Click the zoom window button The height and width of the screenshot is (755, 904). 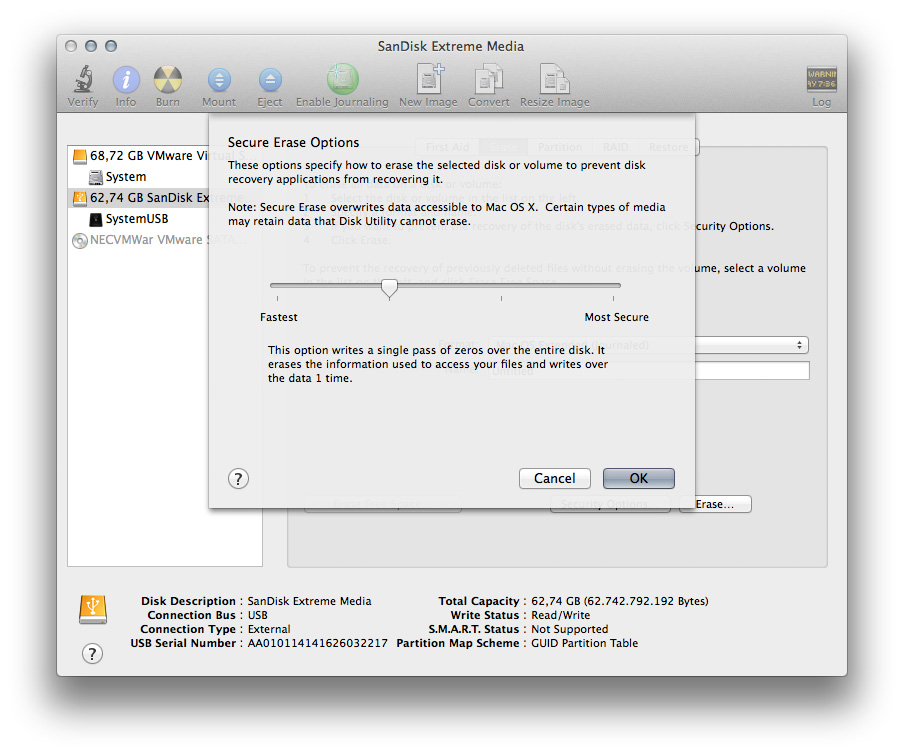[111, 46]
